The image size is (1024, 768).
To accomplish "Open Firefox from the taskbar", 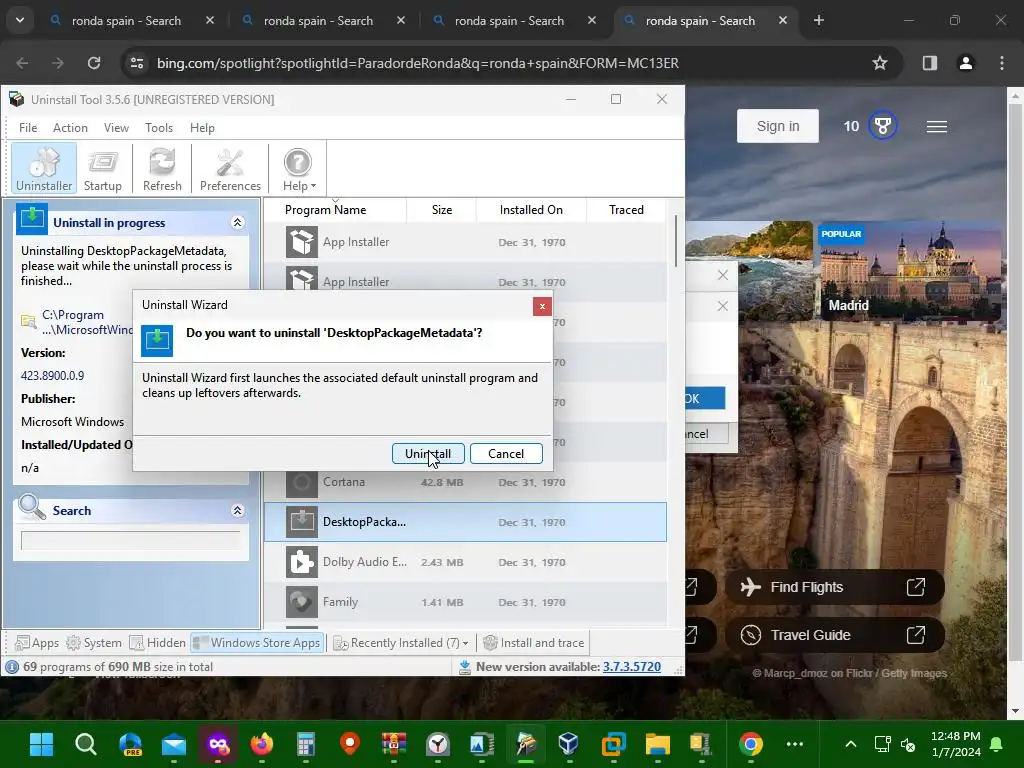I will (x=262, y=744).
